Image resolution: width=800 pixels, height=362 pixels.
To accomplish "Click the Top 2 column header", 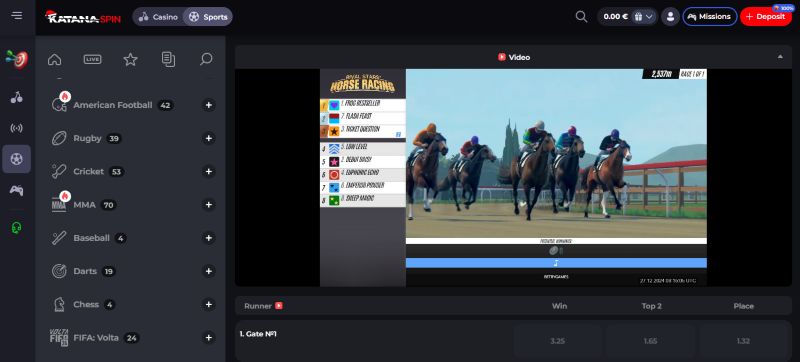I will coord(652,306).
